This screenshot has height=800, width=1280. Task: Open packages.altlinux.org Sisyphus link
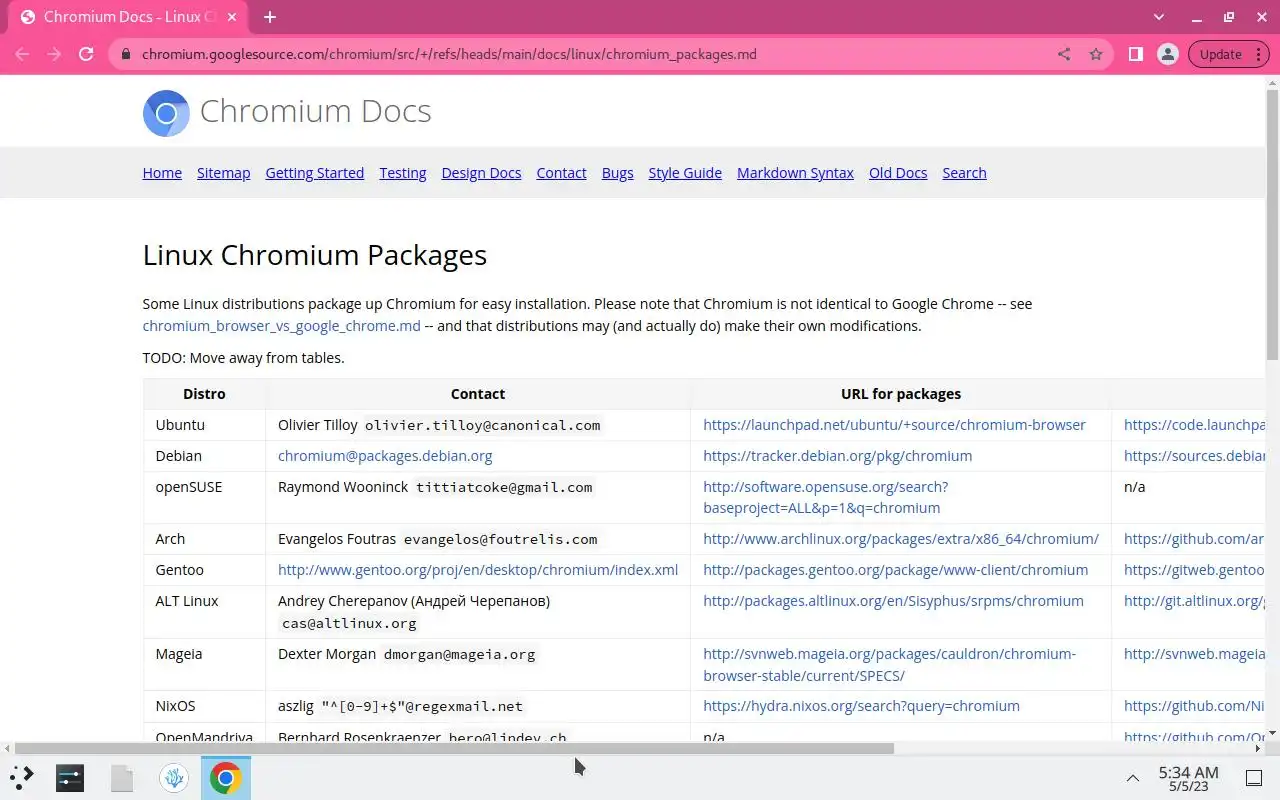(893, 601)
